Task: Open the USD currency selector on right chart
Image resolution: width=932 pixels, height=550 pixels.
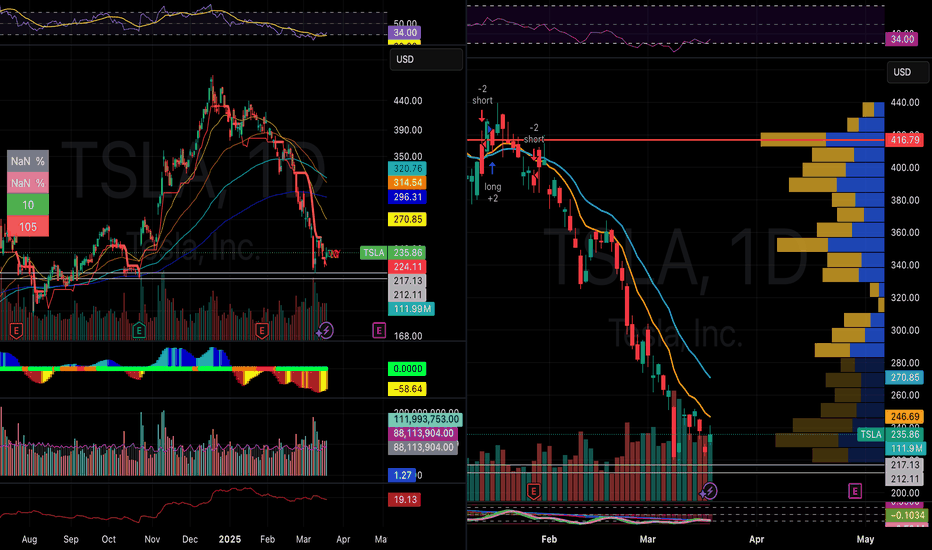Action: (909, 72)
